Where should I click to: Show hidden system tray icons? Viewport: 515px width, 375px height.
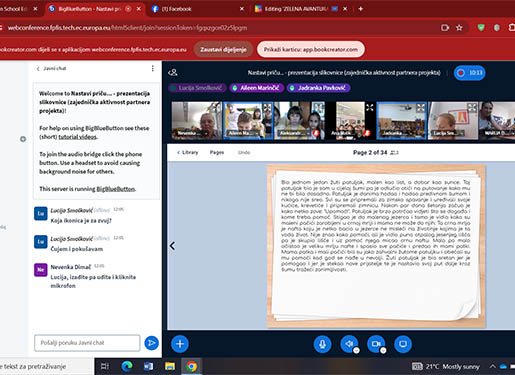[x=492, y=367]
